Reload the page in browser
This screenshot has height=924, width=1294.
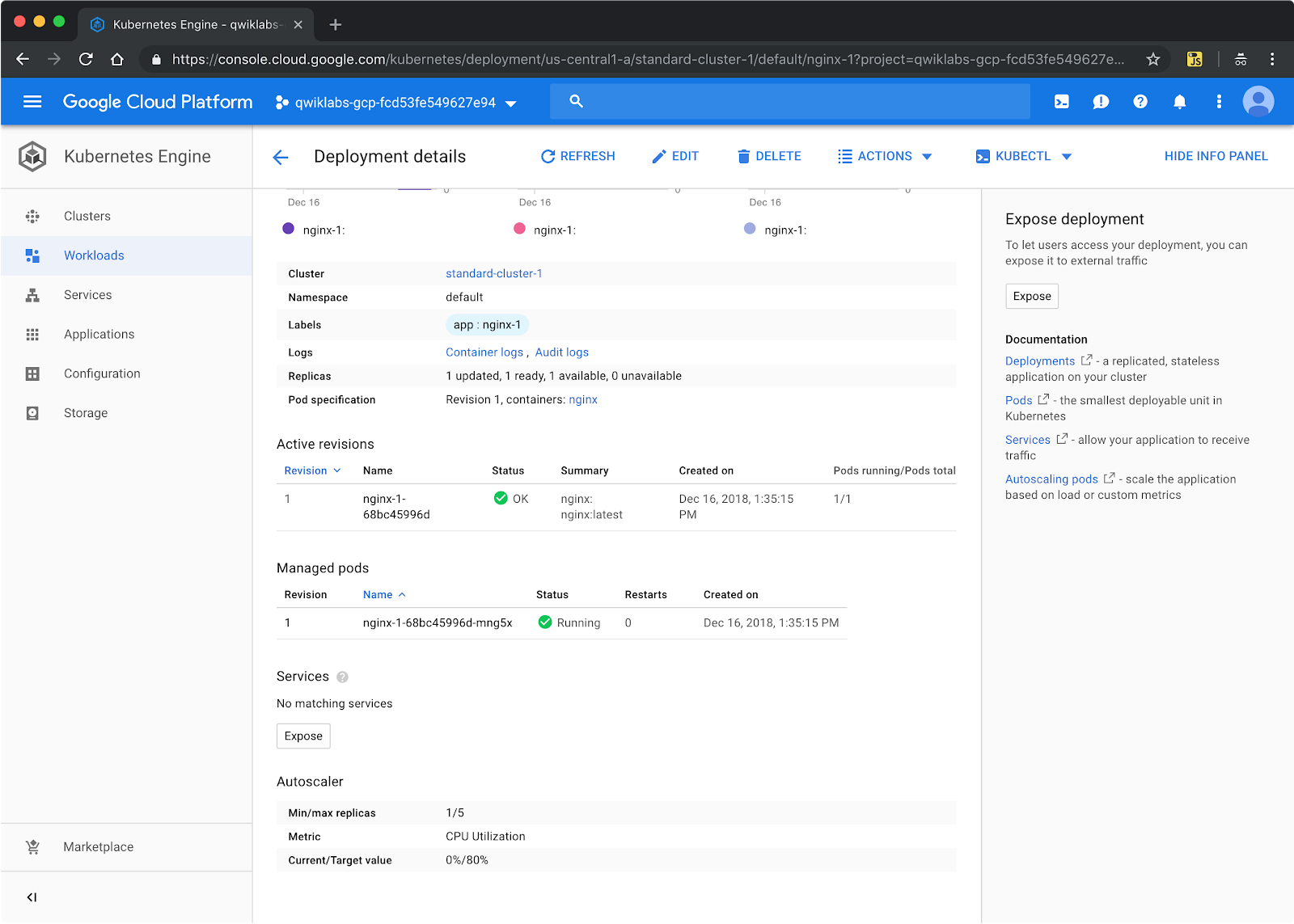coord(86,59)
